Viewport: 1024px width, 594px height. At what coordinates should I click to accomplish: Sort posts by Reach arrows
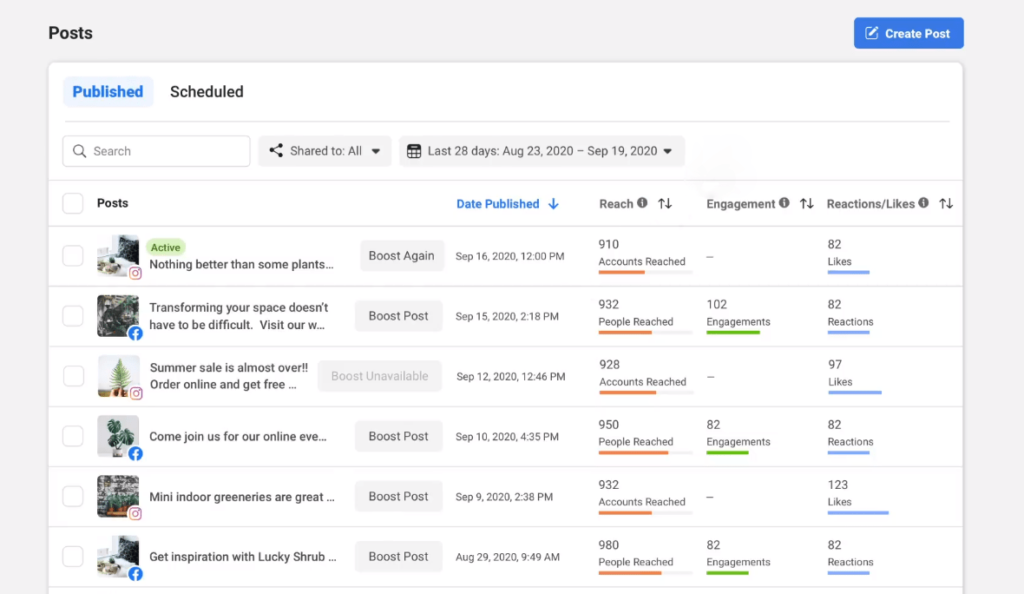point(665,204)
